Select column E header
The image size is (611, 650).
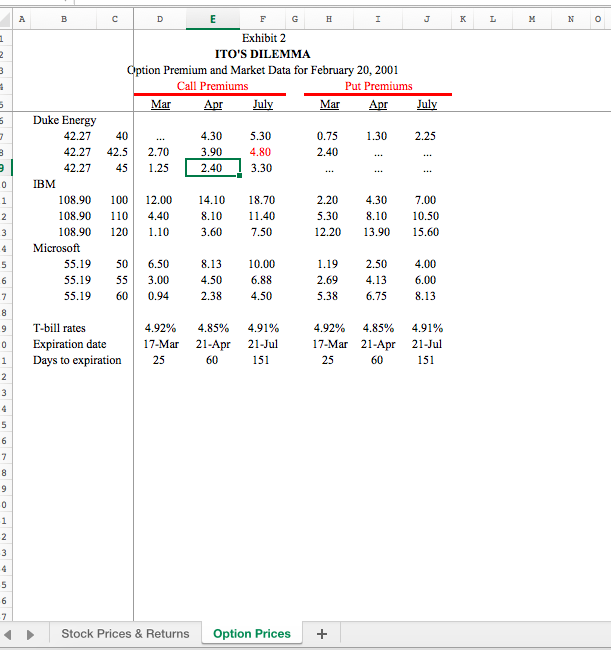click(x=213, y=19)
